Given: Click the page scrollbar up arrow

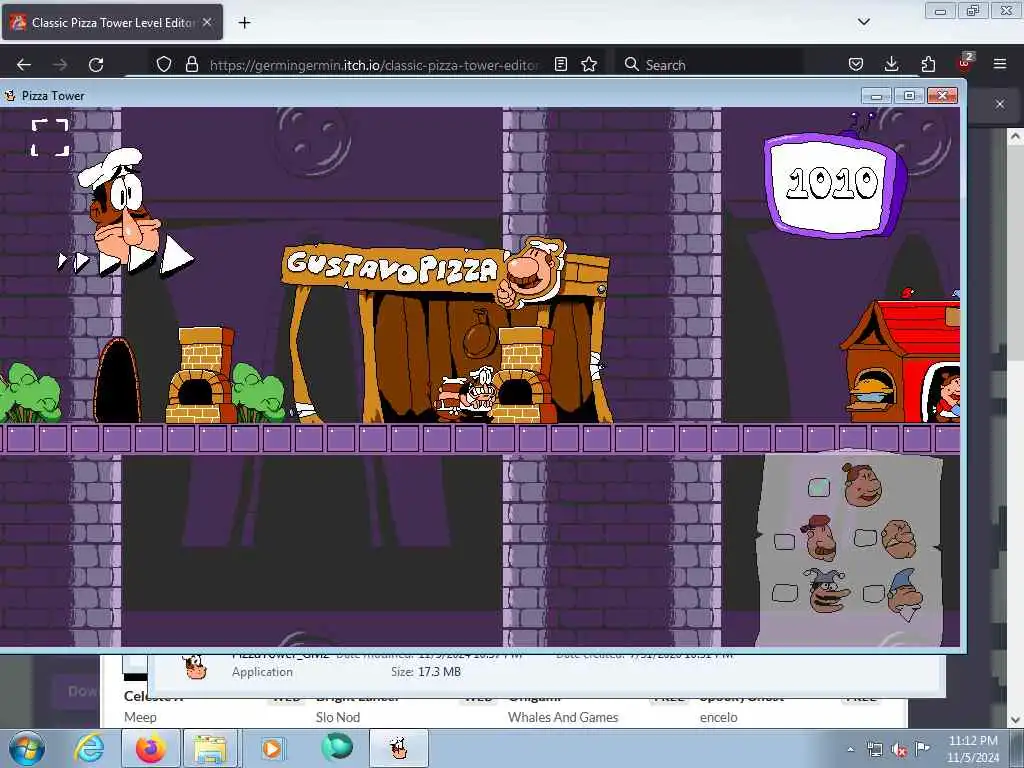Looking at the screenshot, I should [1015, 137].
